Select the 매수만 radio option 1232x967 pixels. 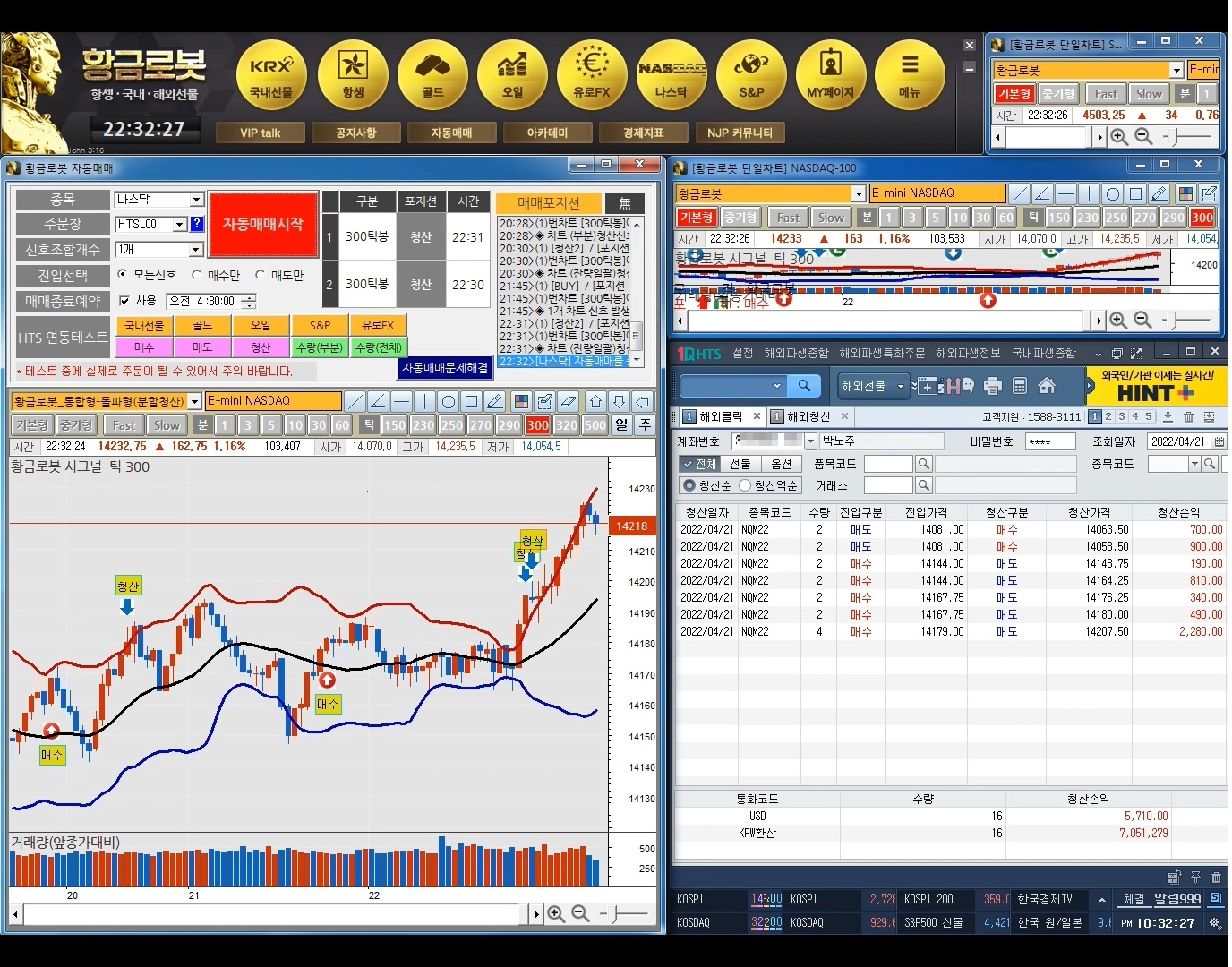tap(196, 275)
